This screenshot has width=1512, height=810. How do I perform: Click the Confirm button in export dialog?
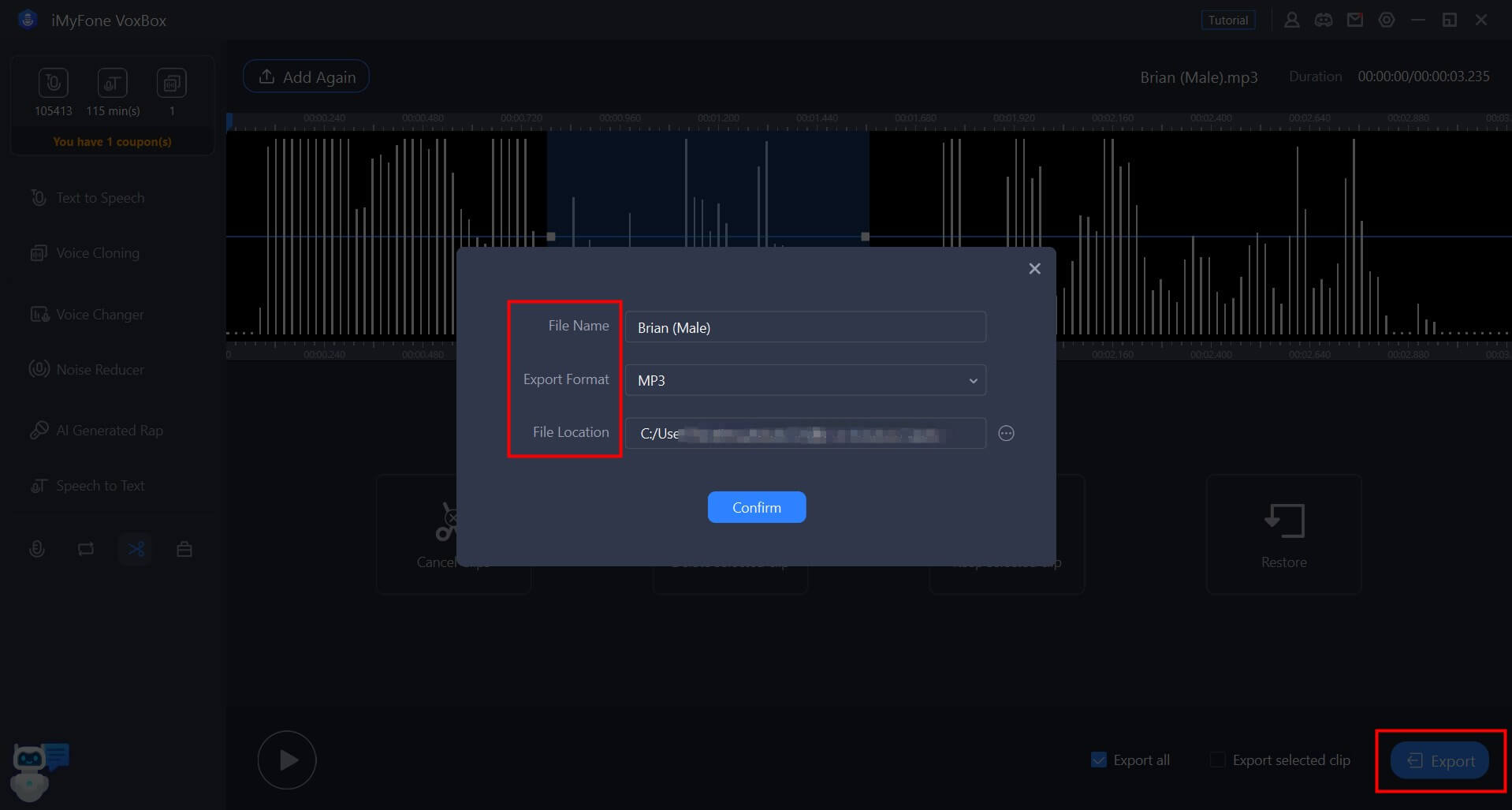point(756,507)
